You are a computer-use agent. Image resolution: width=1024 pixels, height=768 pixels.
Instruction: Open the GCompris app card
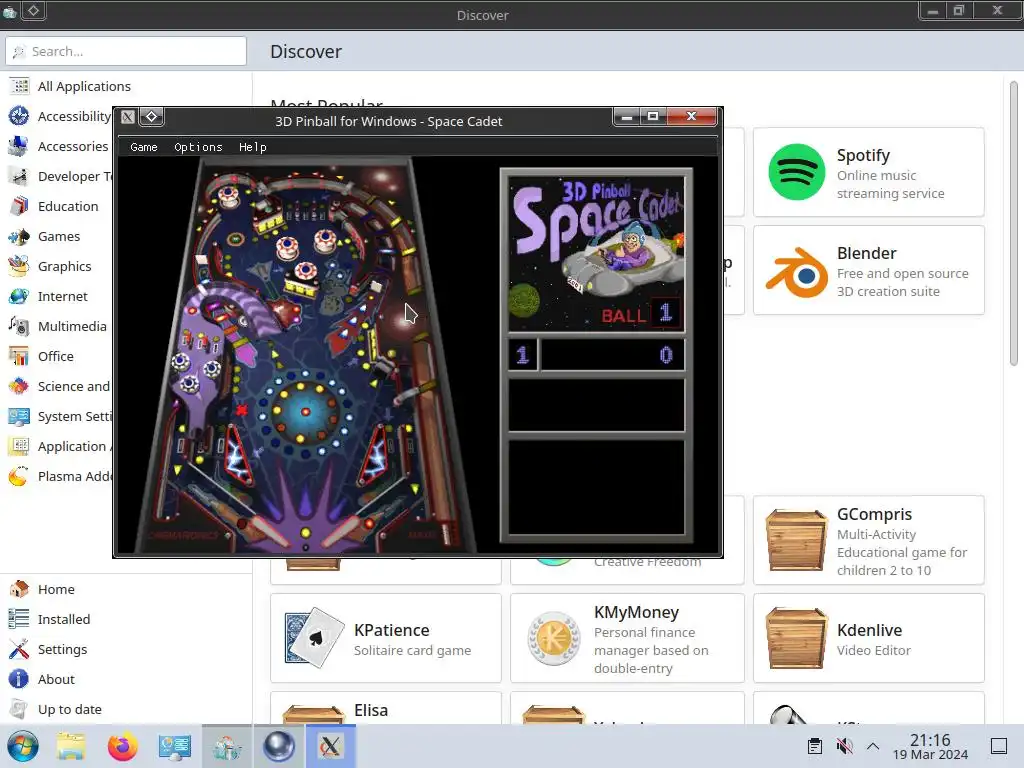click(869, 540)
